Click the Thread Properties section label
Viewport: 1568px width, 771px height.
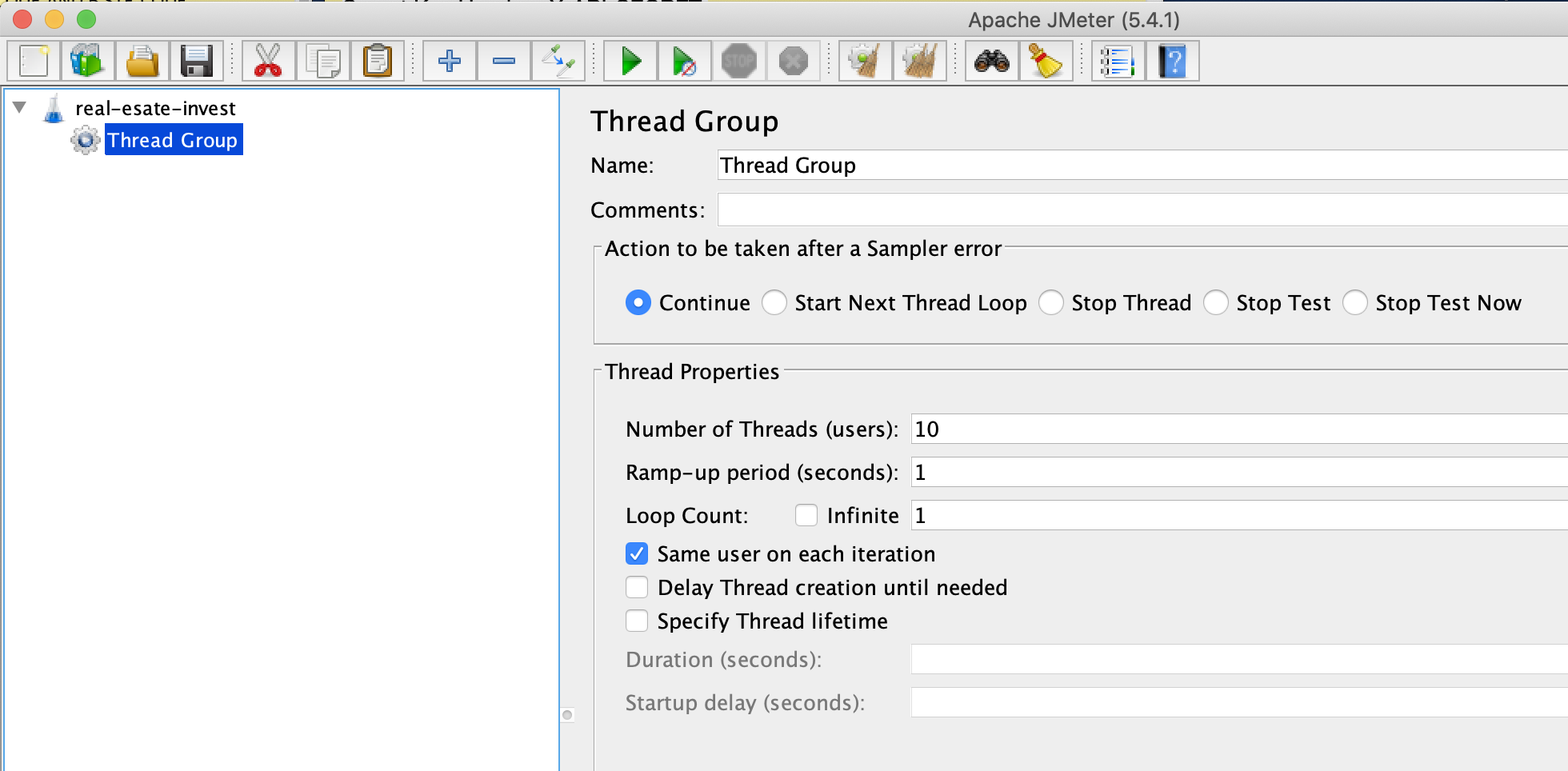pos(692,371)
